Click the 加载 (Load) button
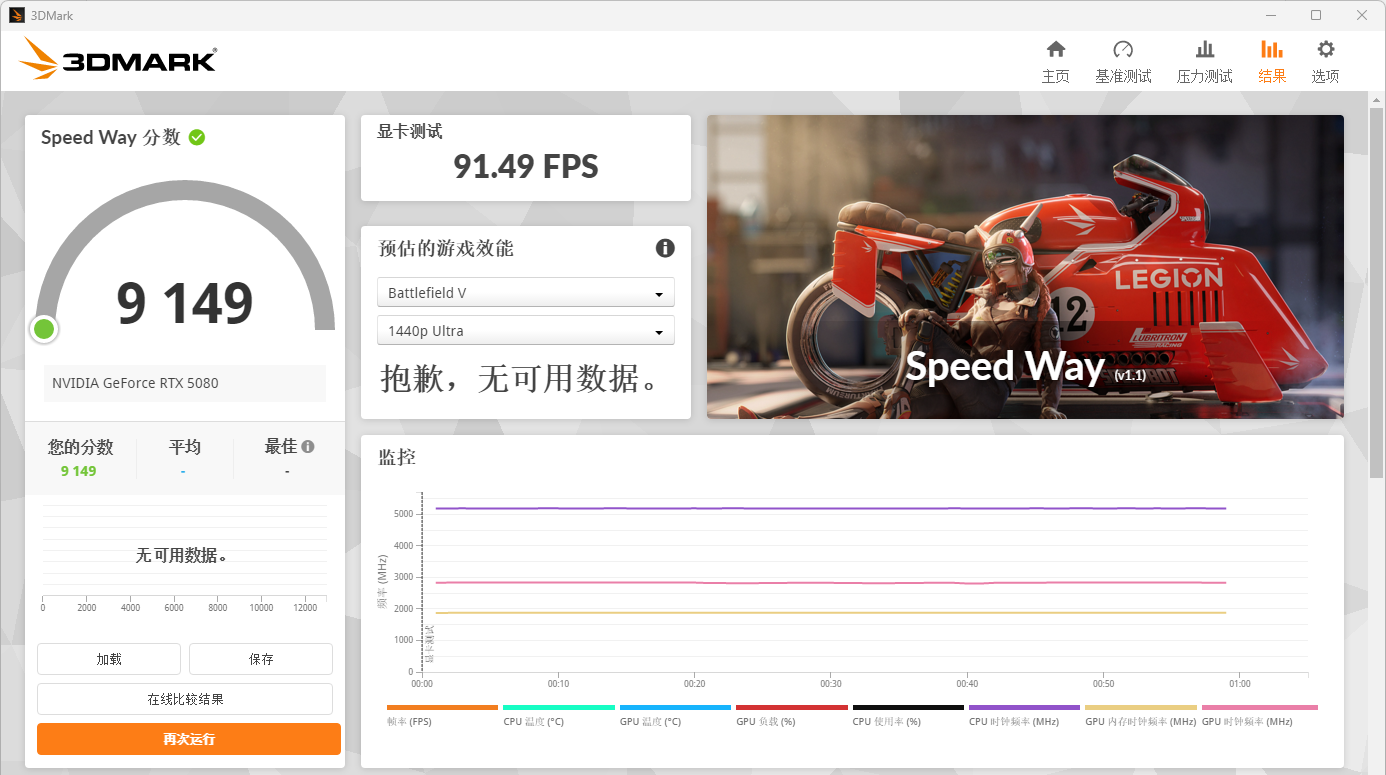Viewport: 1386px width, 775px height. coord(109,659)
